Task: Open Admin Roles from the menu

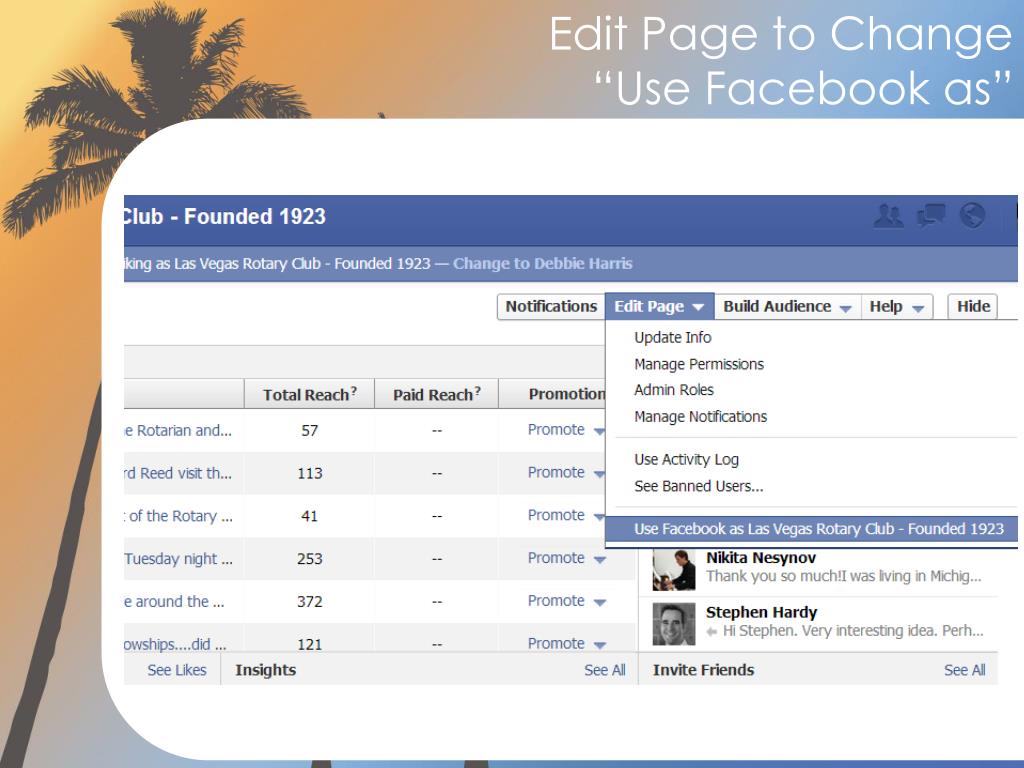Action: tap(674, 390)
